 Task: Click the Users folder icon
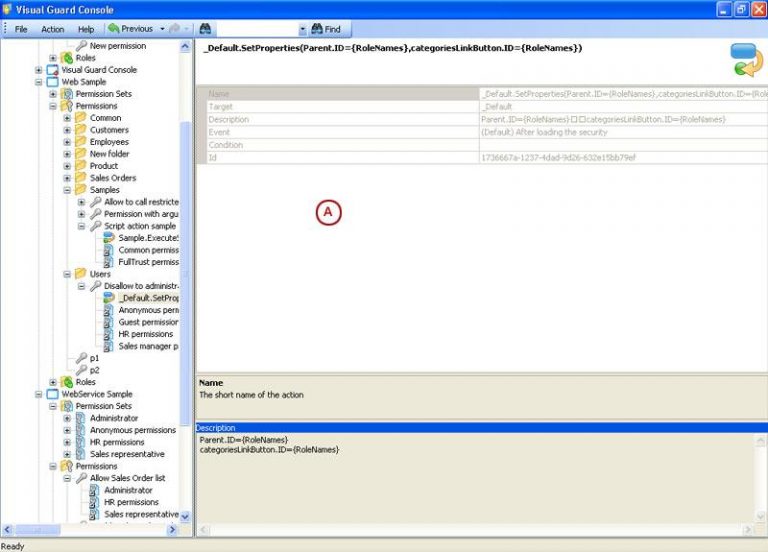(x=81, y=274)
